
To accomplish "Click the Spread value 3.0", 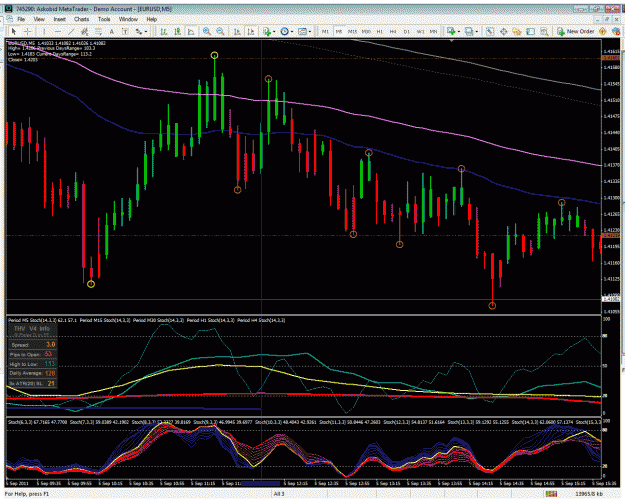I will coord(51,345).
